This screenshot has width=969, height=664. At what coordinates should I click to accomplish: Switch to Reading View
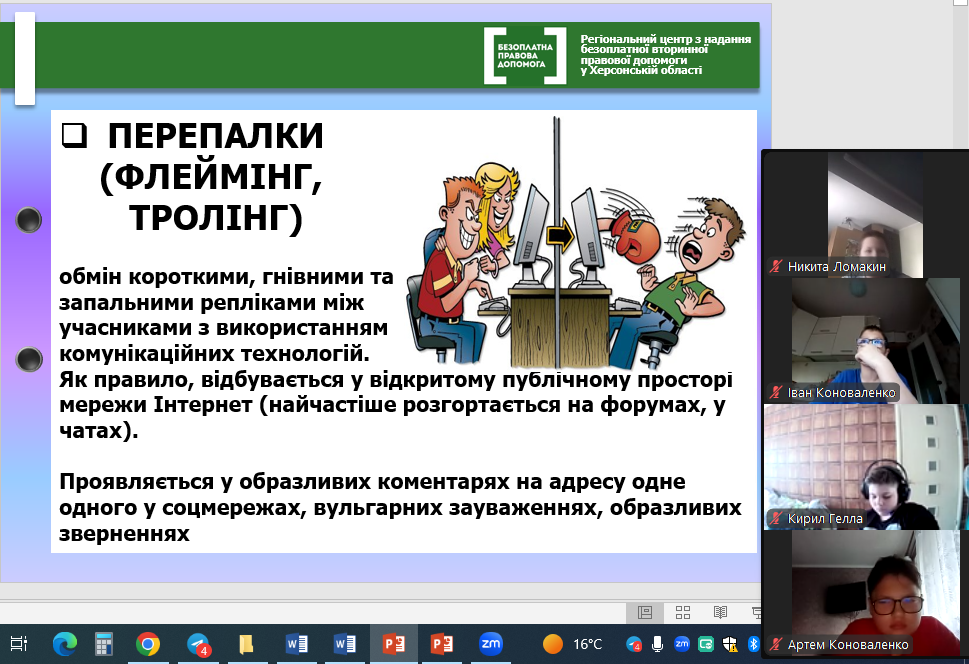pos(720,612)
